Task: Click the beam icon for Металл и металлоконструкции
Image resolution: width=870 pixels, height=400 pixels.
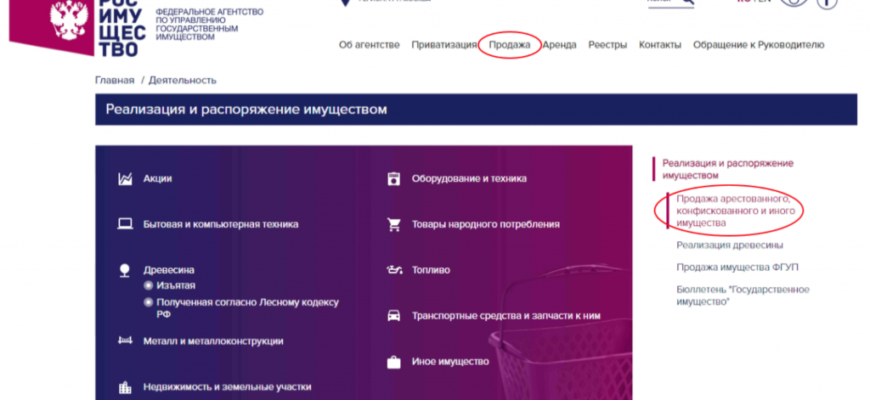Action: click(125, 341)
